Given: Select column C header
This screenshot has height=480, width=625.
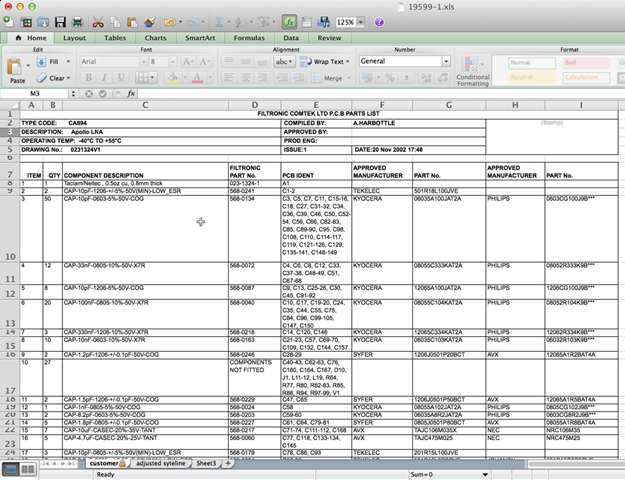Looking at the screenshot, I should tap(145, 105).
